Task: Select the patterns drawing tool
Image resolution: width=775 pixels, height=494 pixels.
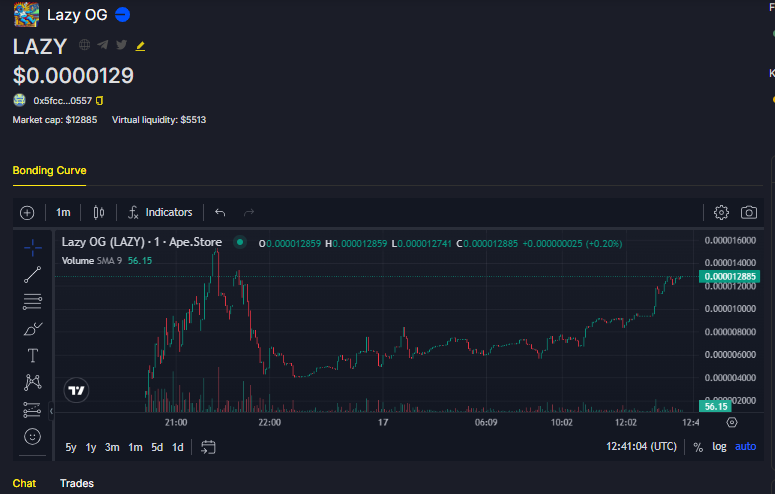Action: [x=33, y=382]
